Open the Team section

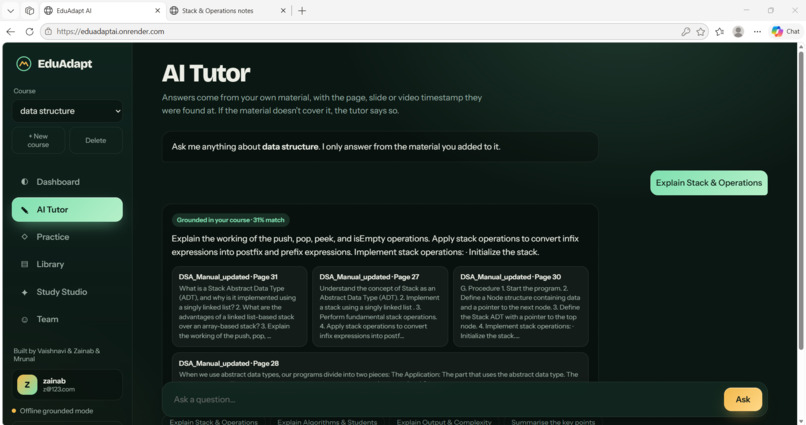(x=67, y=319)
